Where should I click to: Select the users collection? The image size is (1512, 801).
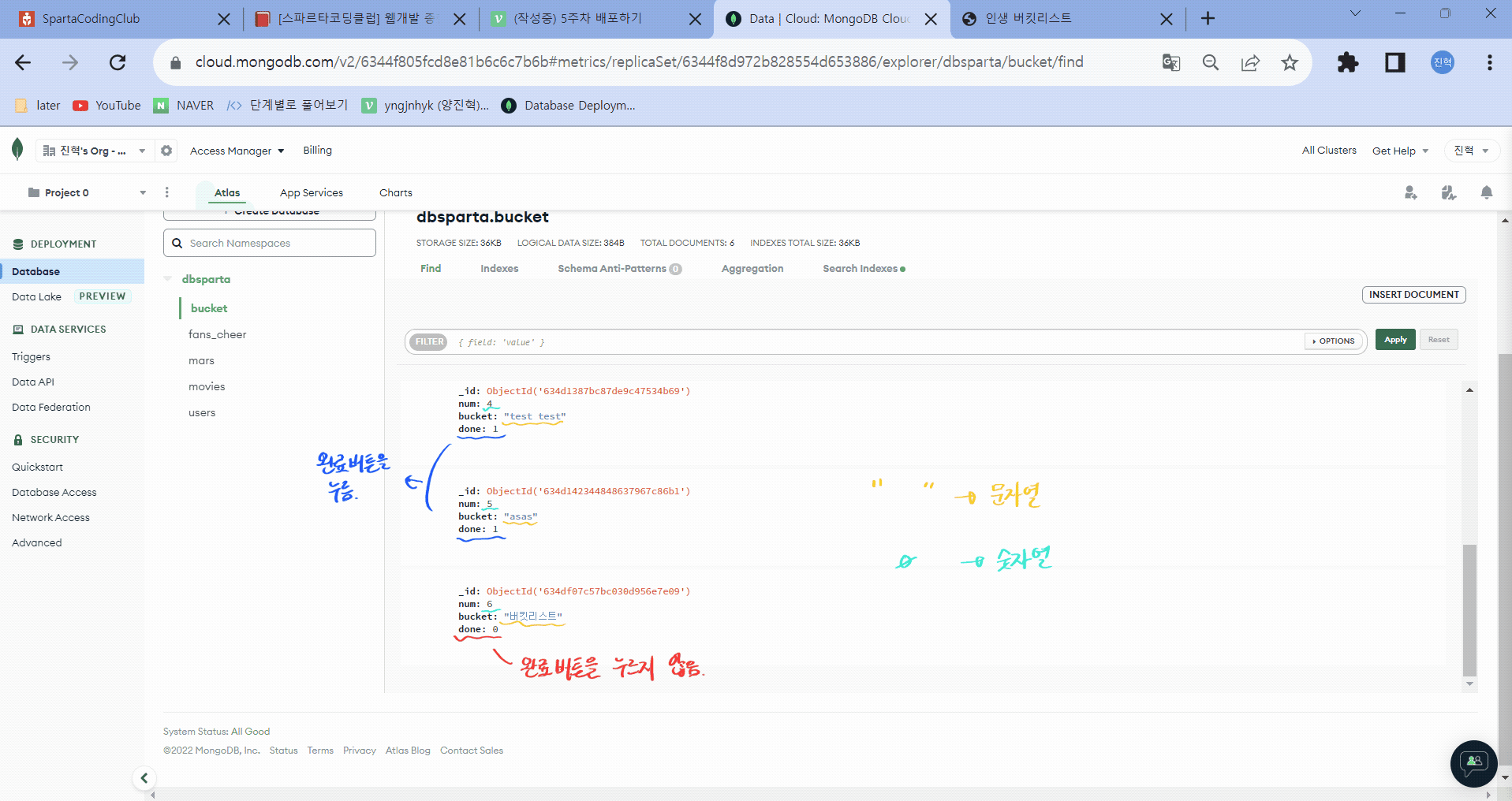point(202,412)
